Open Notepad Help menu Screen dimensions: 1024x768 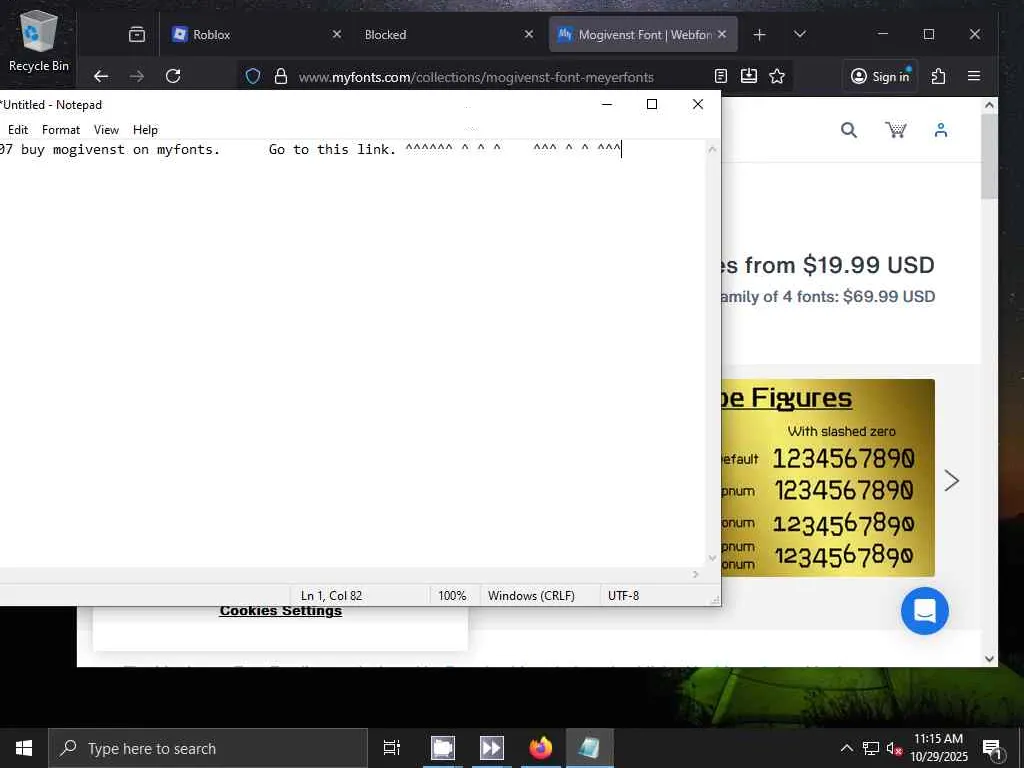[145, 130]
